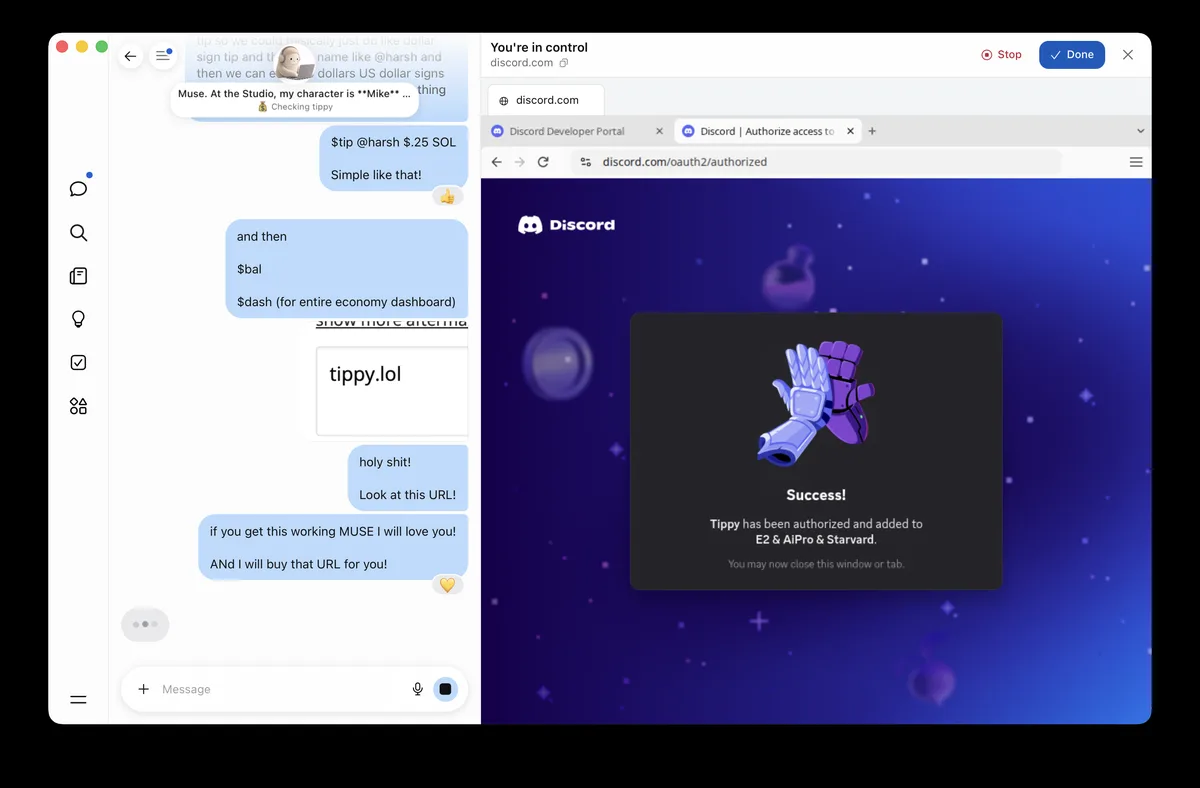Click the microphone icon in message bar
Screen dimensions: 1200x788
[418, 689]
